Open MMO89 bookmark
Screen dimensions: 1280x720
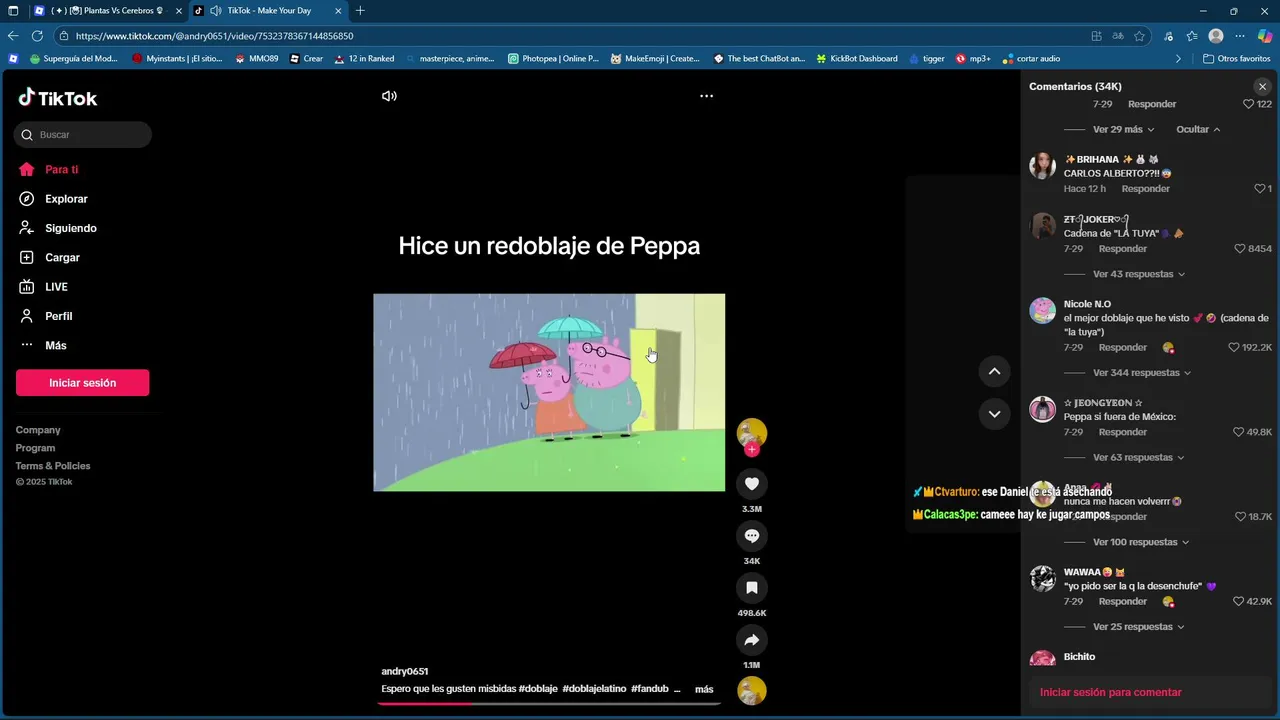coord(256,59)
